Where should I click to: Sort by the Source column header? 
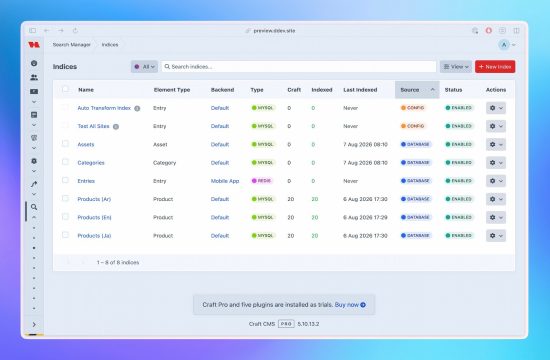(417, 90)
